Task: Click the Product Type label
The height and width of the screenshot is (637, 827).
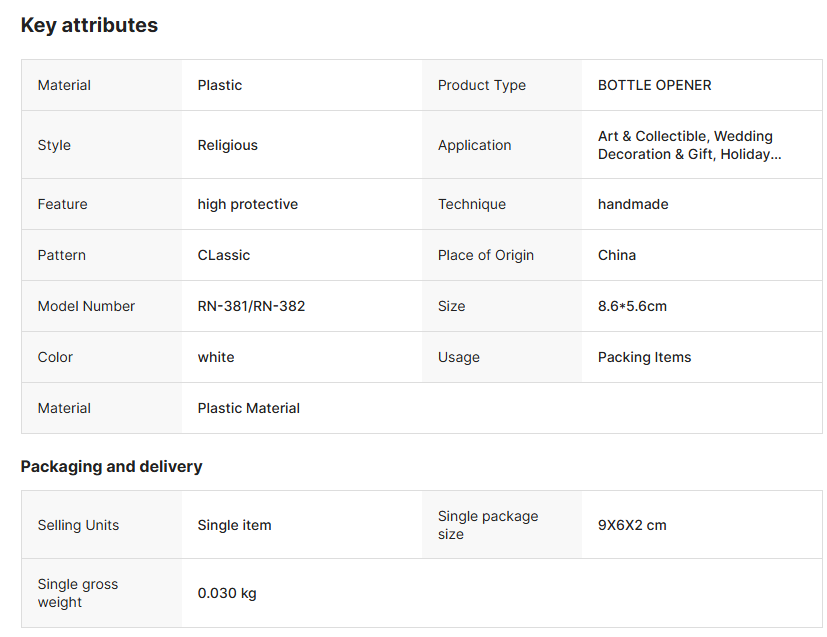Action: tap(481, 85)
